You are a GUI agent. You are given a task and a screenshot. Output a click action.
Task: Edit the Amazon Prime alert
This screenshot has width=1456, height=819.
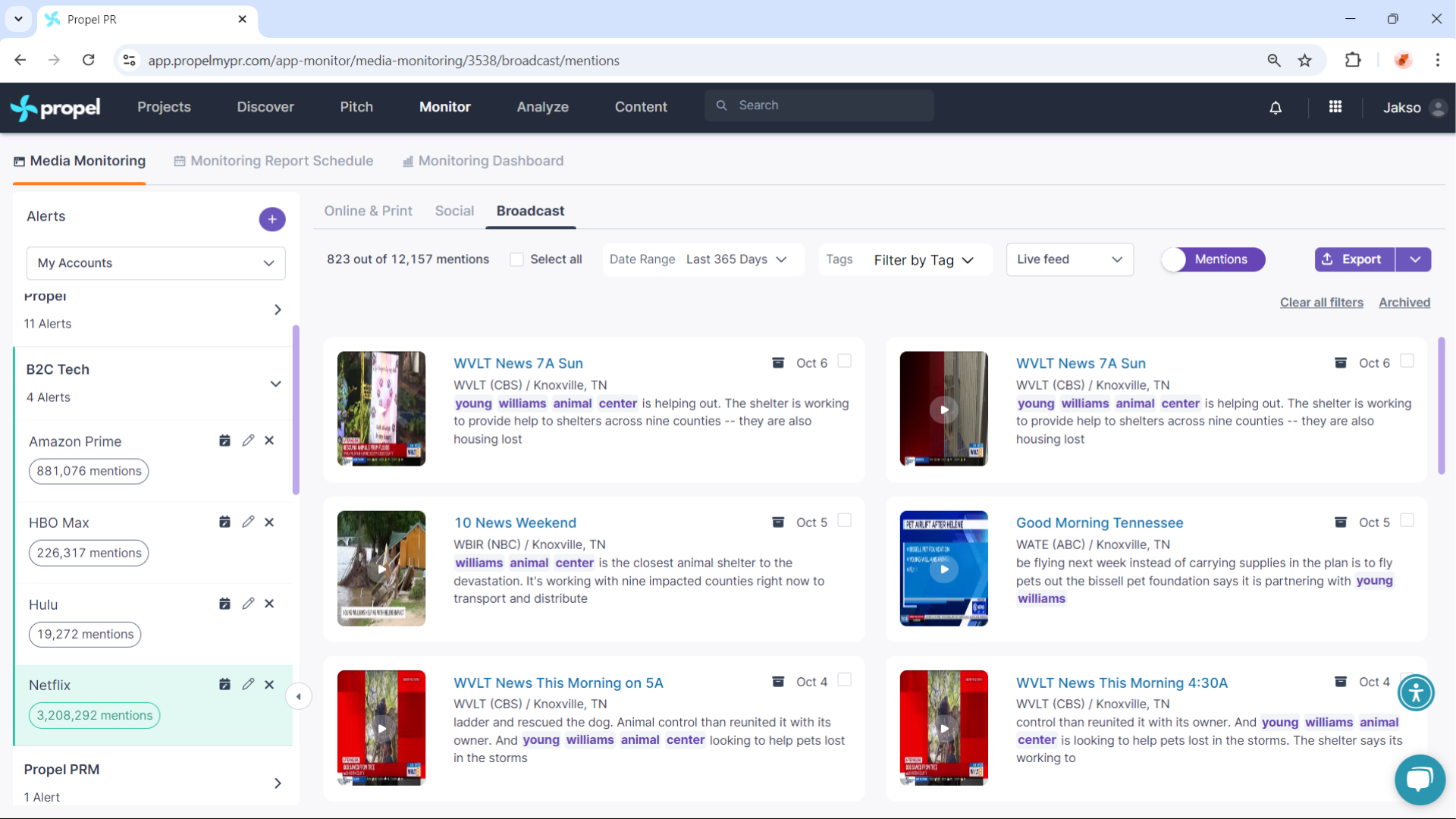pos(248,441)
